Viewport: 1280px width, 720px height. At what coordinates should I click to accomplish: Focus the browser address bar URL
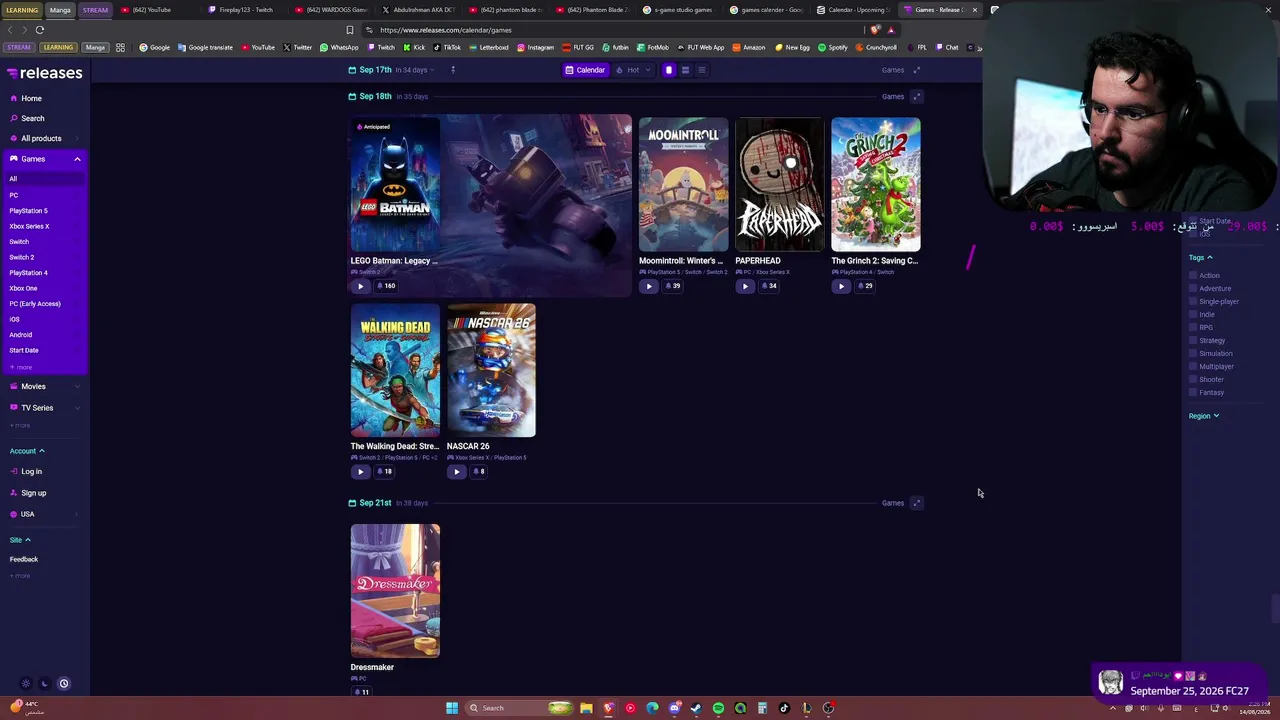pos(445,30)
